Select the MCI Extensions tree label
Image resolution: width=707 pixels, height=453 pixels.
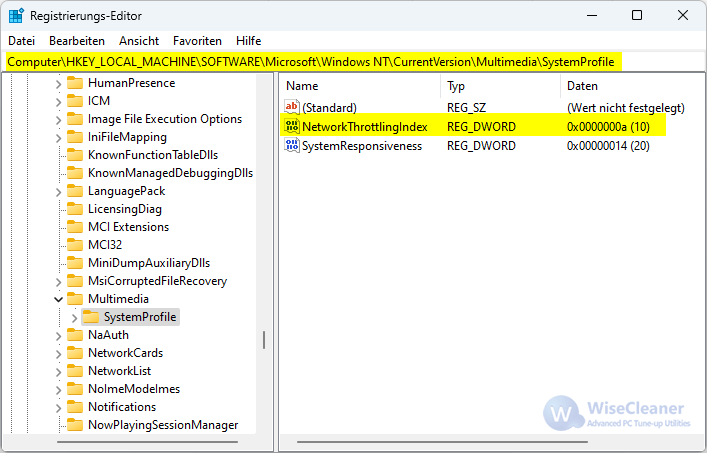click(x=129, y=227)
